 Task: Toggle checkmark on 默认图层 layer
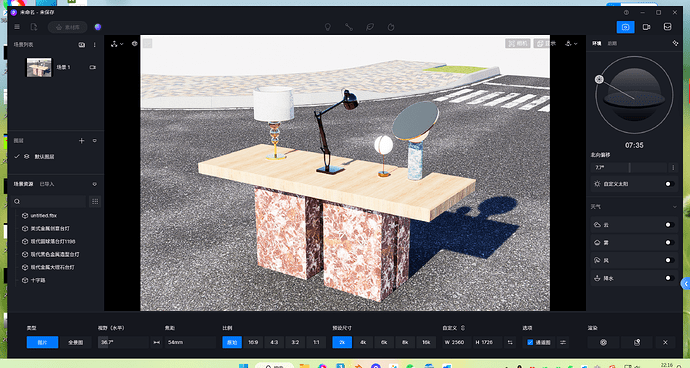pos(17,156)
